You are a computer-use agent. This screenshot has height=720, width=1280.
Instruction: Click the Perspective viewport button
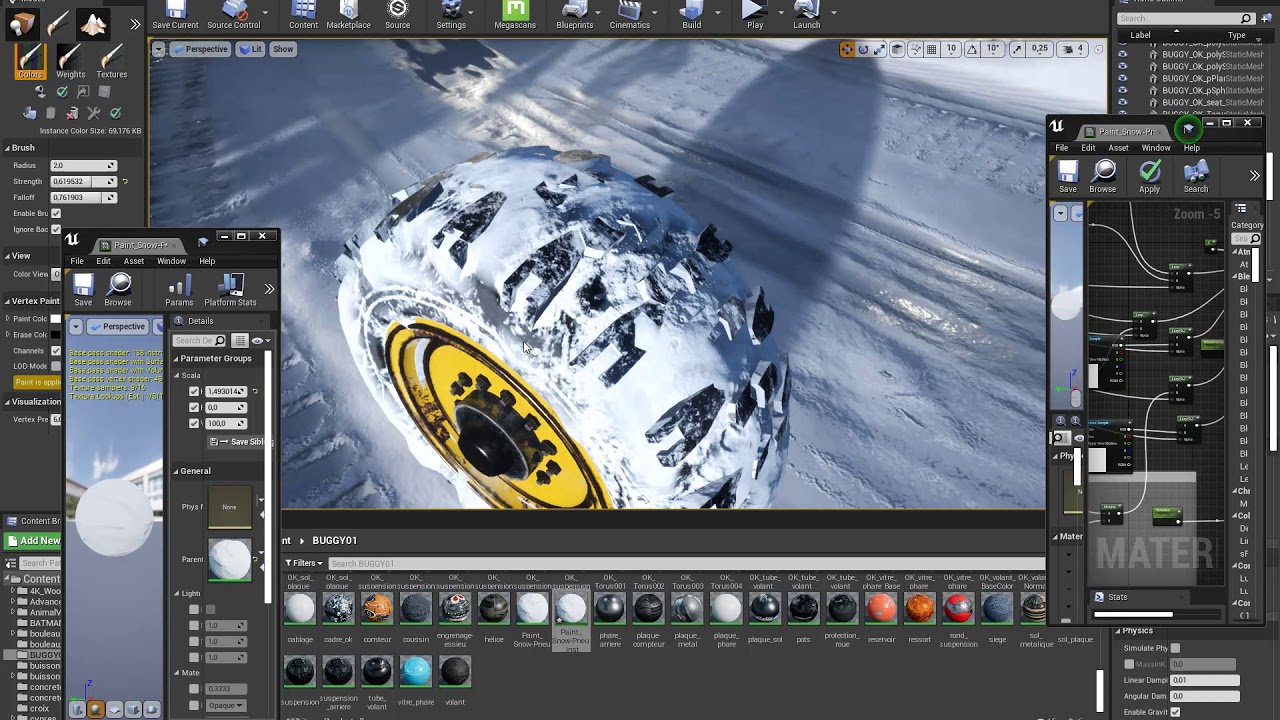[x=199, y=49]
